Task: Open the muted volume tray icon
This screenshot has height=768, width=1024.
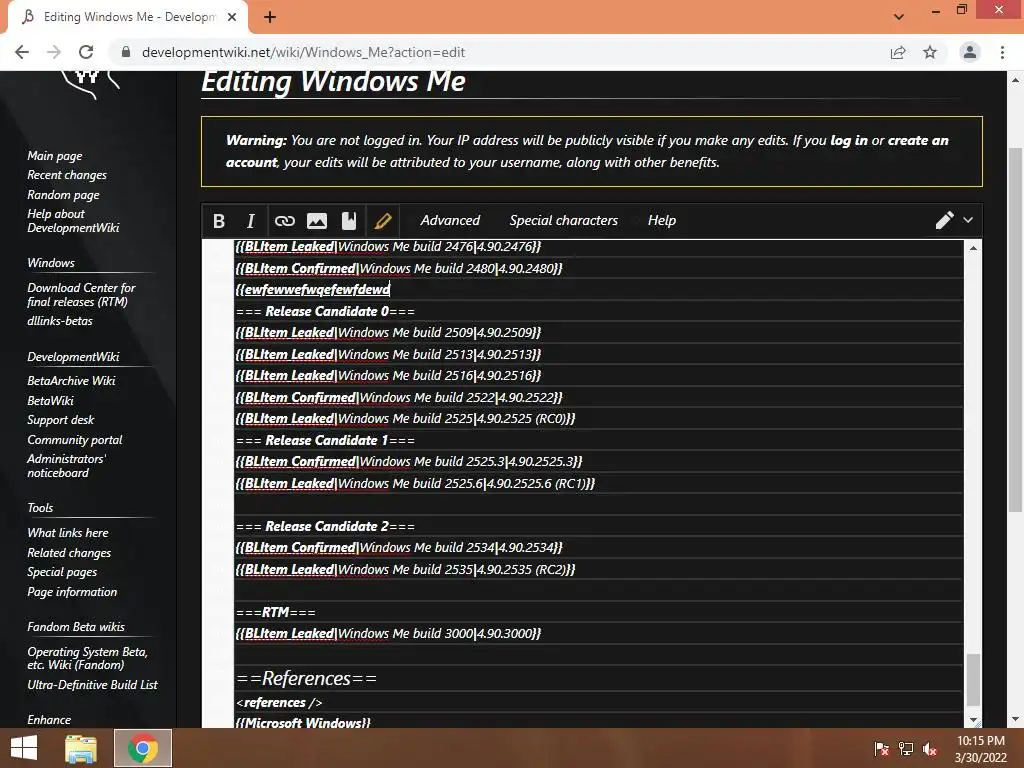Action: pos(930,749)
